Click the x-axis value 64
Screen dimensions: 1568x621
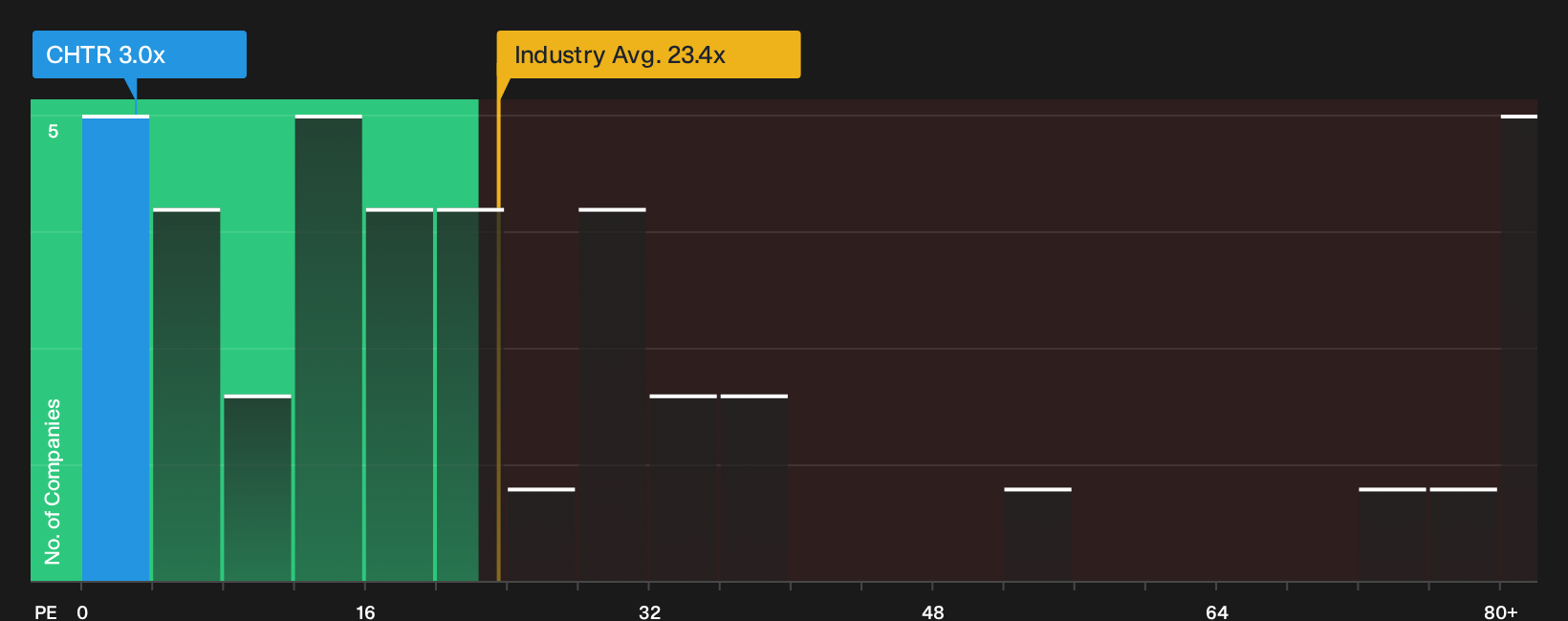1217,612
